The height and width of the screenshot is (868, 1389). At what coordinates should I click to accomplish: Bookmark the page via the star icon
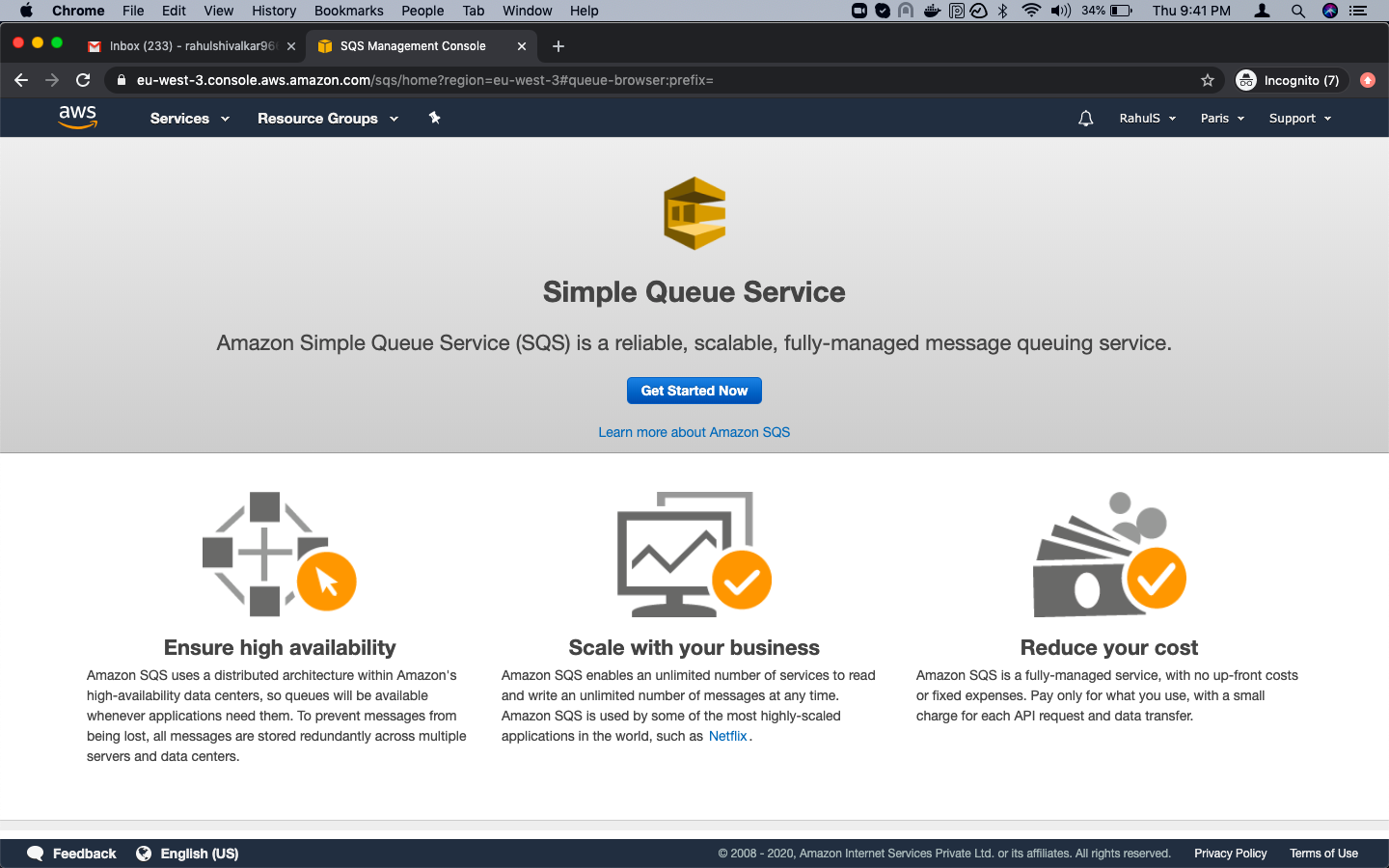tap(1208, 80)
